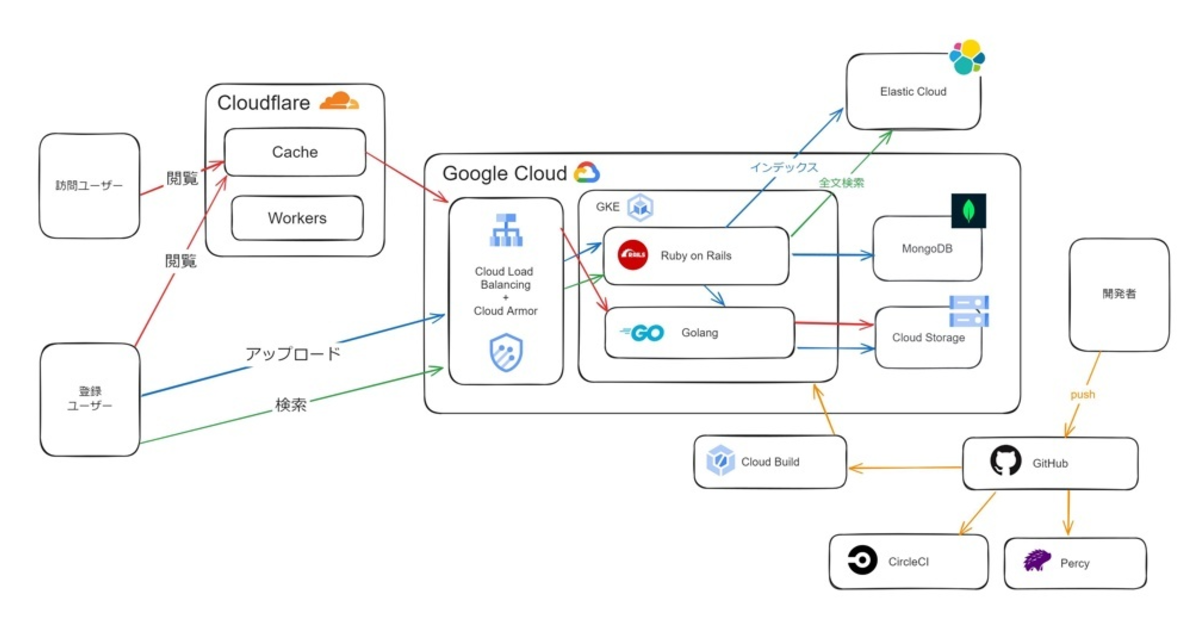Click the colorful Elastic cluster logo

(x=967, y=57)
